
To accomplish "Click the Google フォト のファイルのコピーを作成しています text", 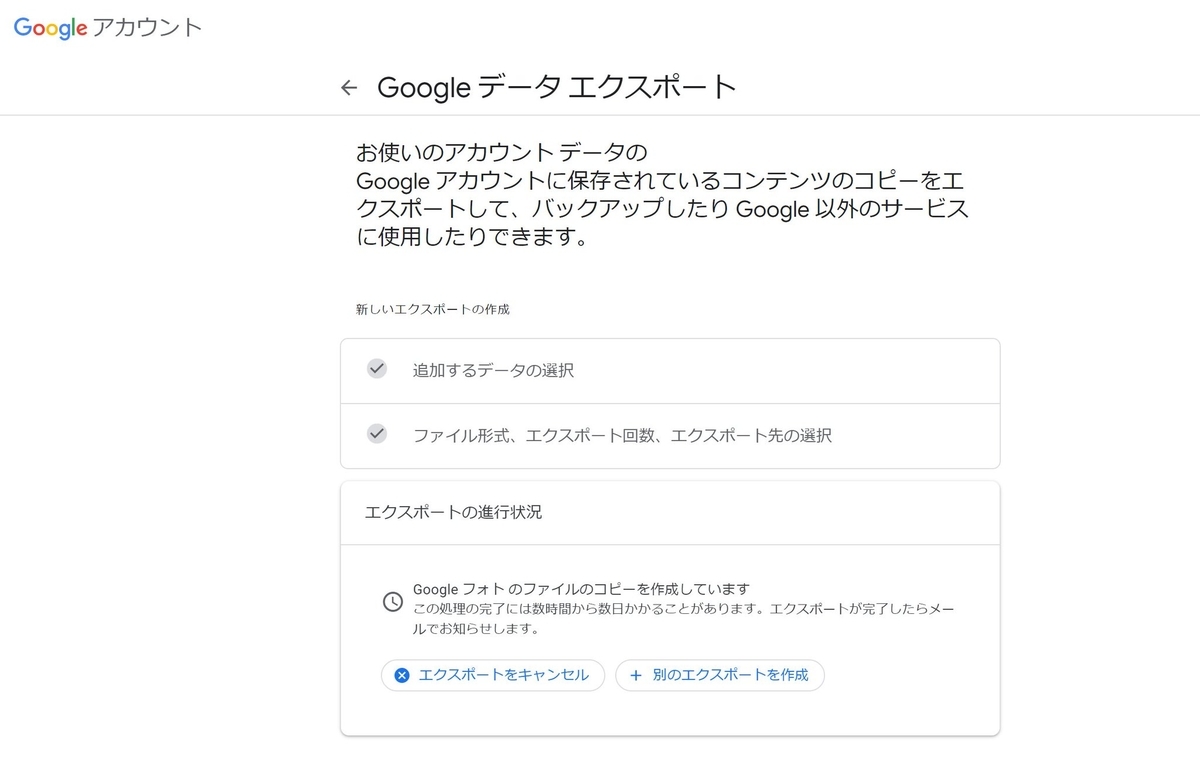I will coord(581,589).
